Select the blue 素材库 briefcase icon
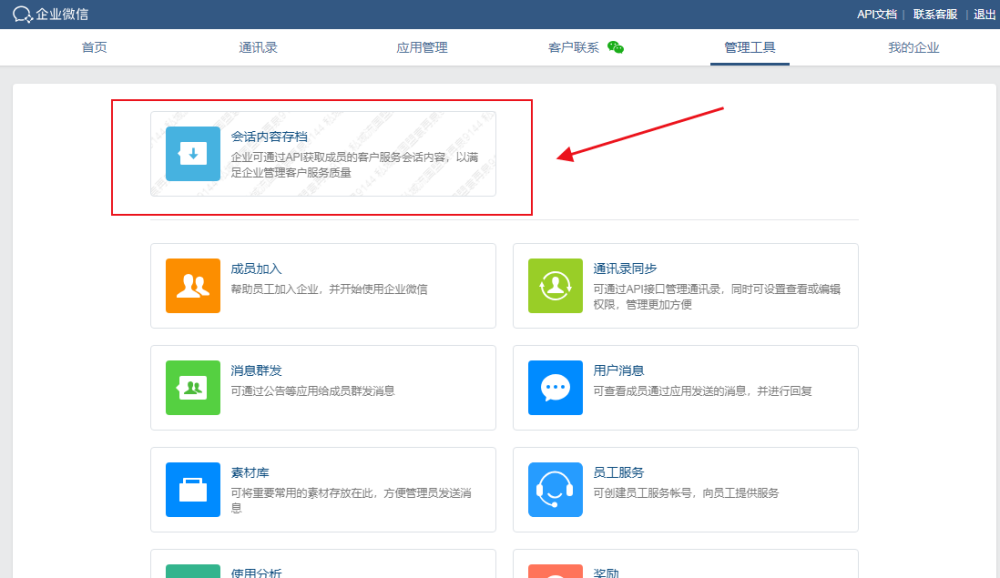 [x=193, y=490]
